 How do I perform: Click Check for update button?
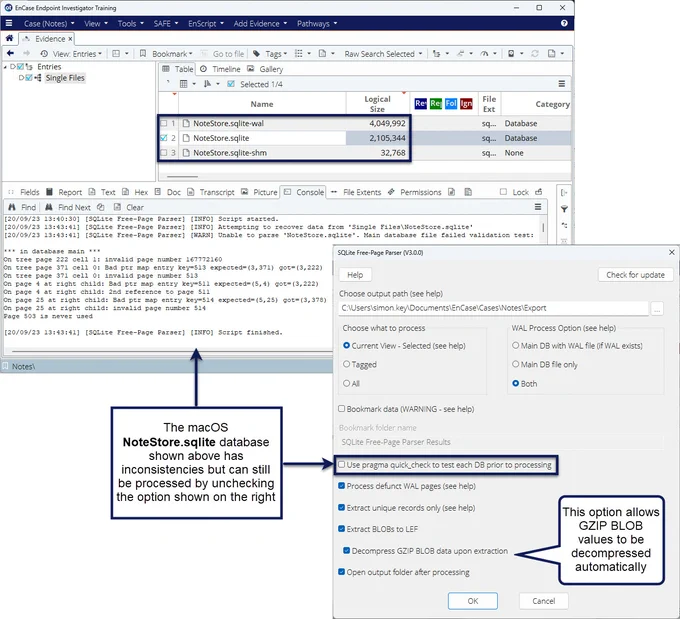point(635,275)
